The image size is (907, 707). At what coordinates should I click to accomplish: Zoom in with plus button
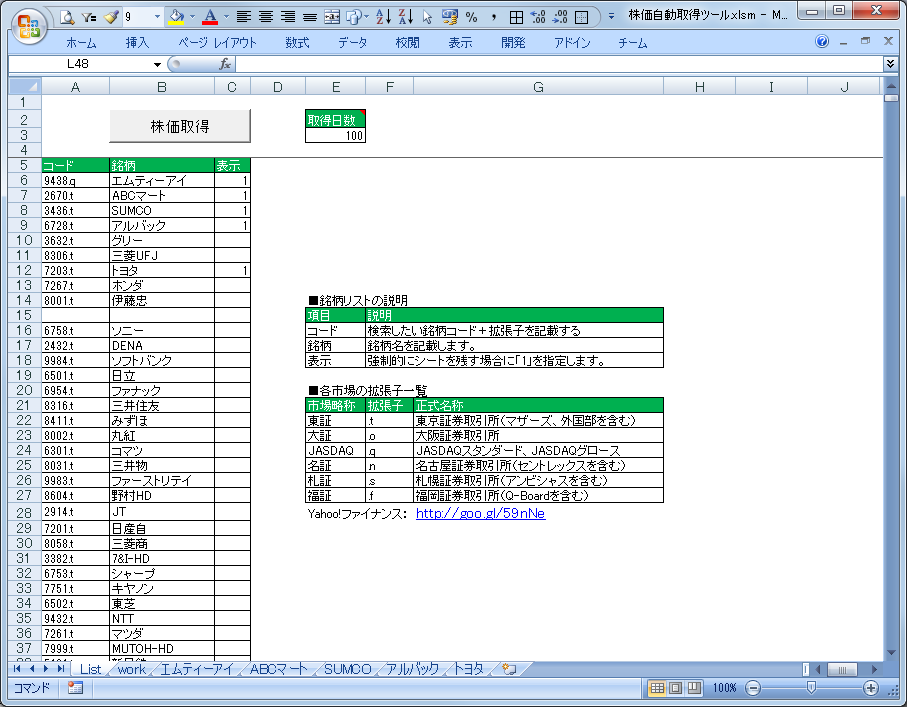[871, 688]
